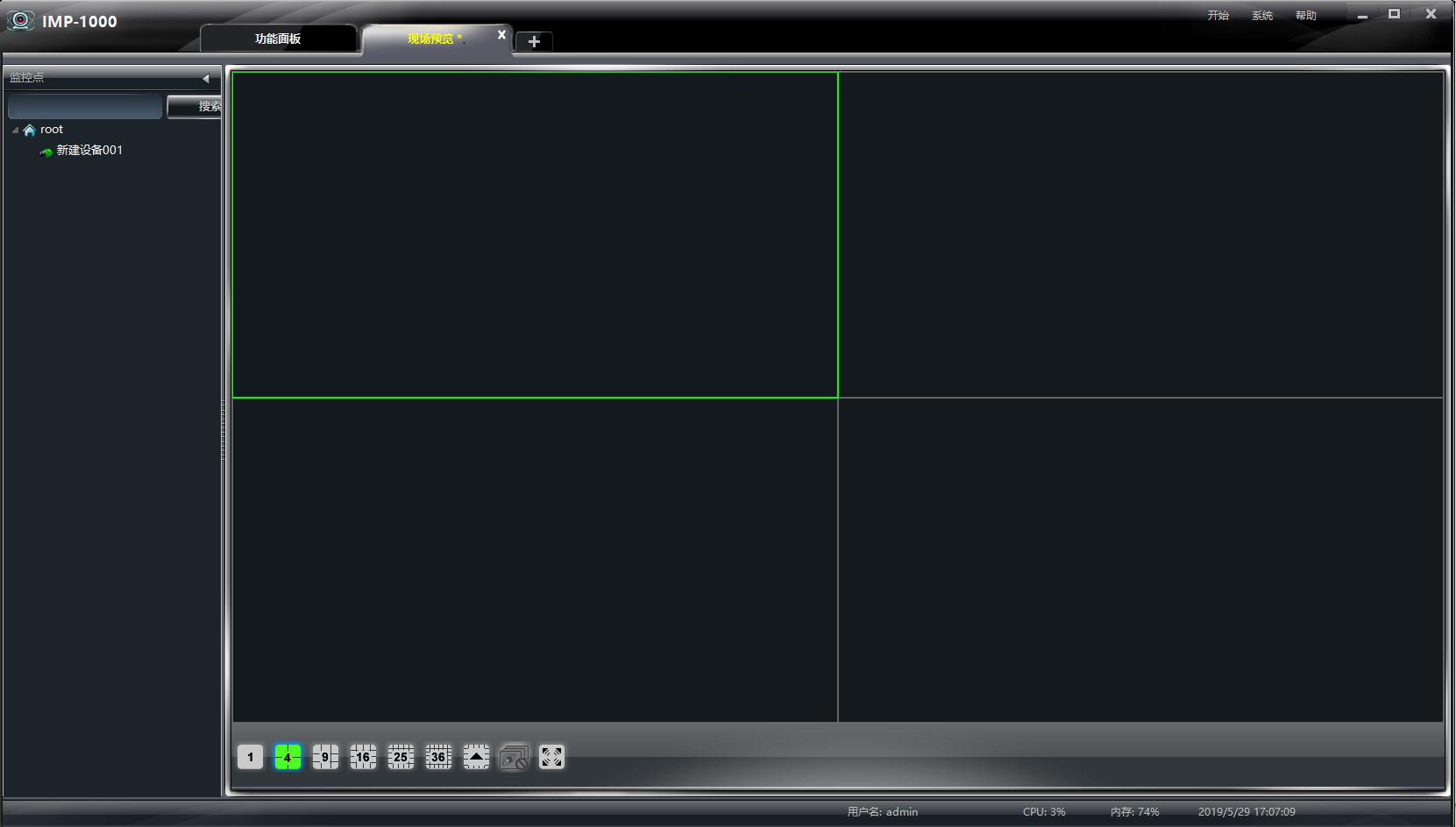This screenshot has height=827, width=1456.
Task: Switch to single-window layout (1)
Action: [250, 757]
